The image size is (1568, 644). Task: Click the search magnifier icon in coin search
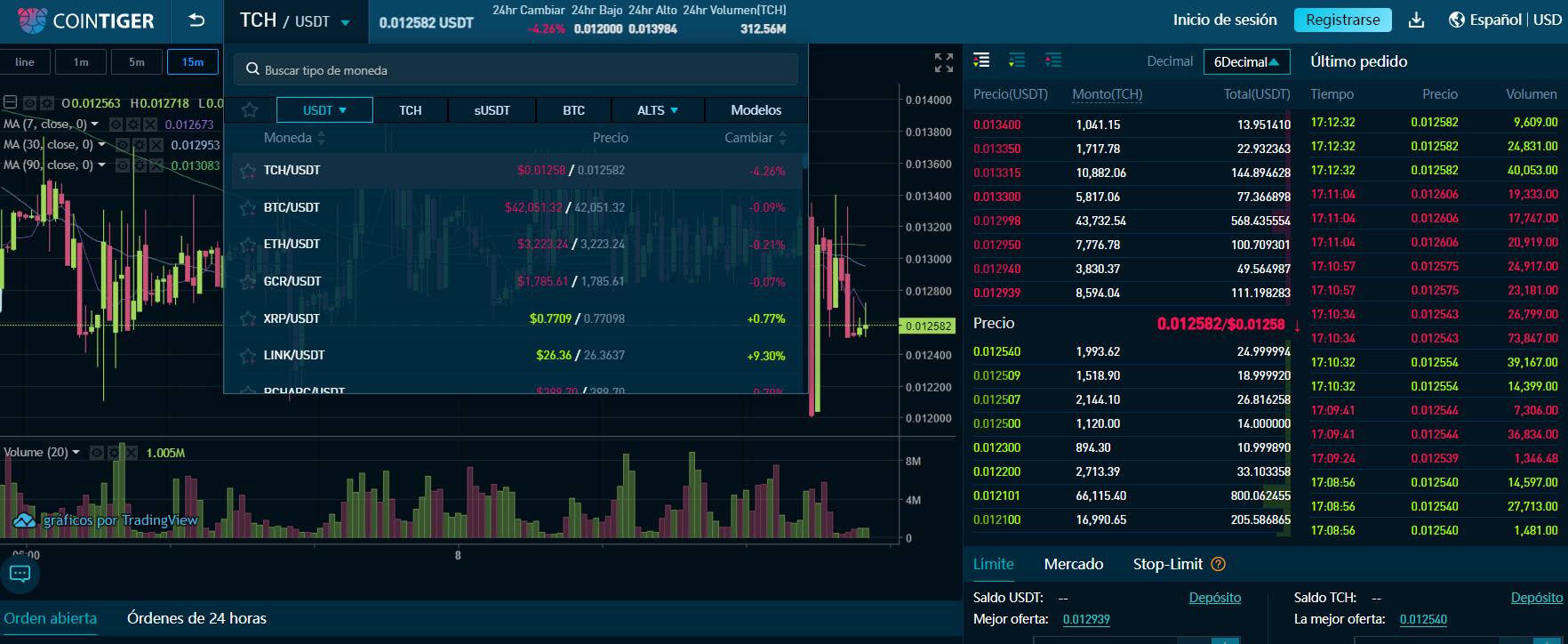coord(253,69)
